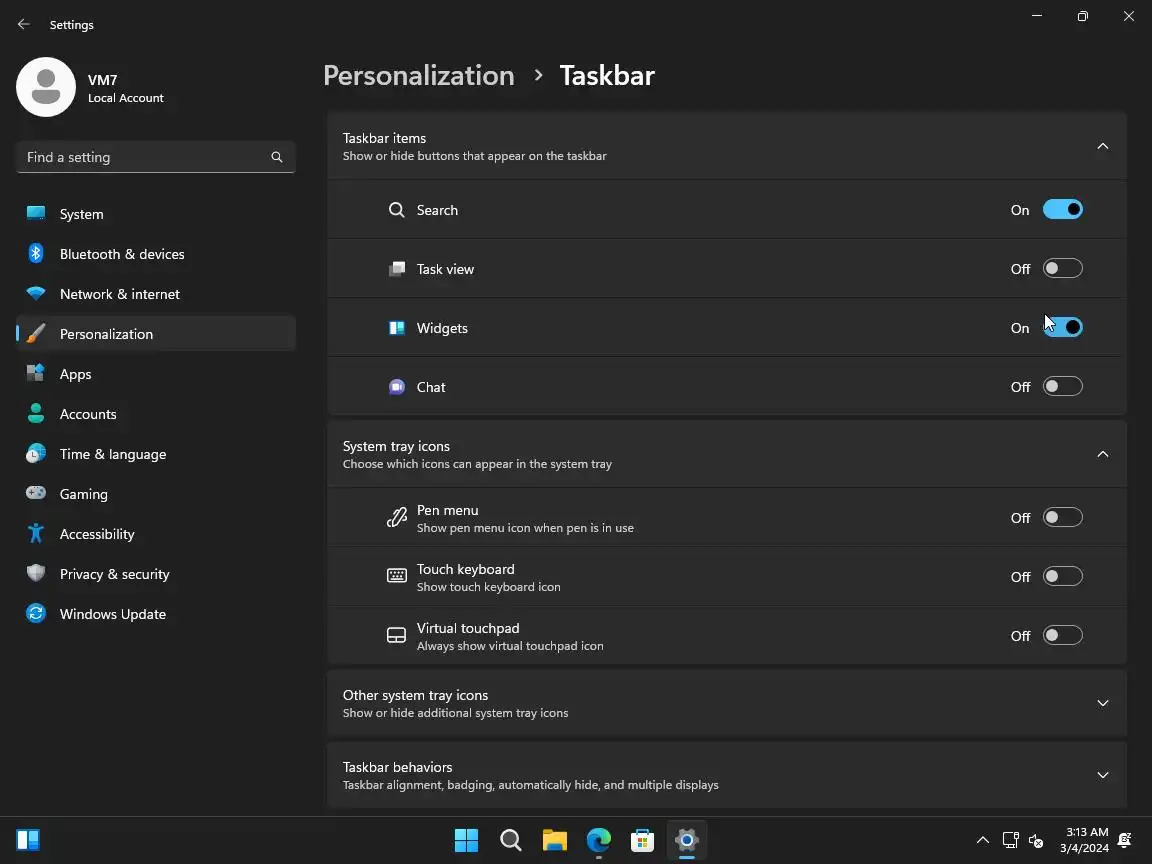This screenshot has width=1152, height=864.
Task: Click the purple Chat icon in the list
Action: (x=397, y=386)
